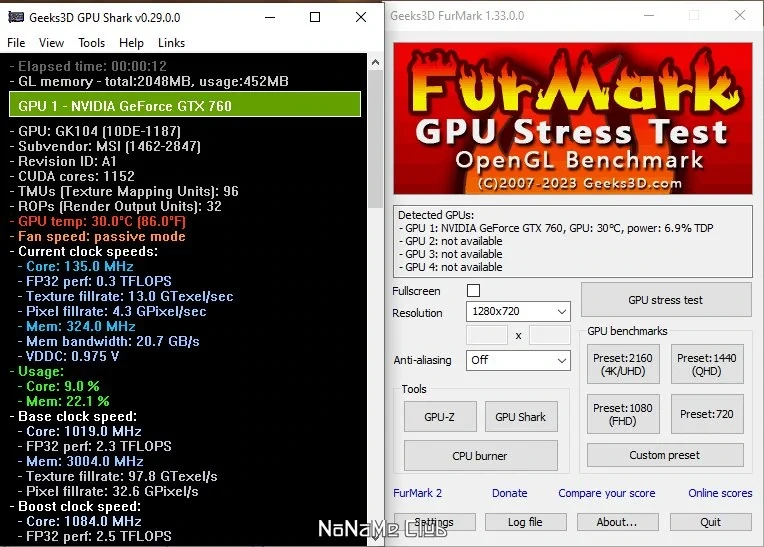Open the View menu in GPU Shark
Viewport: 764px width, 547px height.
tap(51, 43)
